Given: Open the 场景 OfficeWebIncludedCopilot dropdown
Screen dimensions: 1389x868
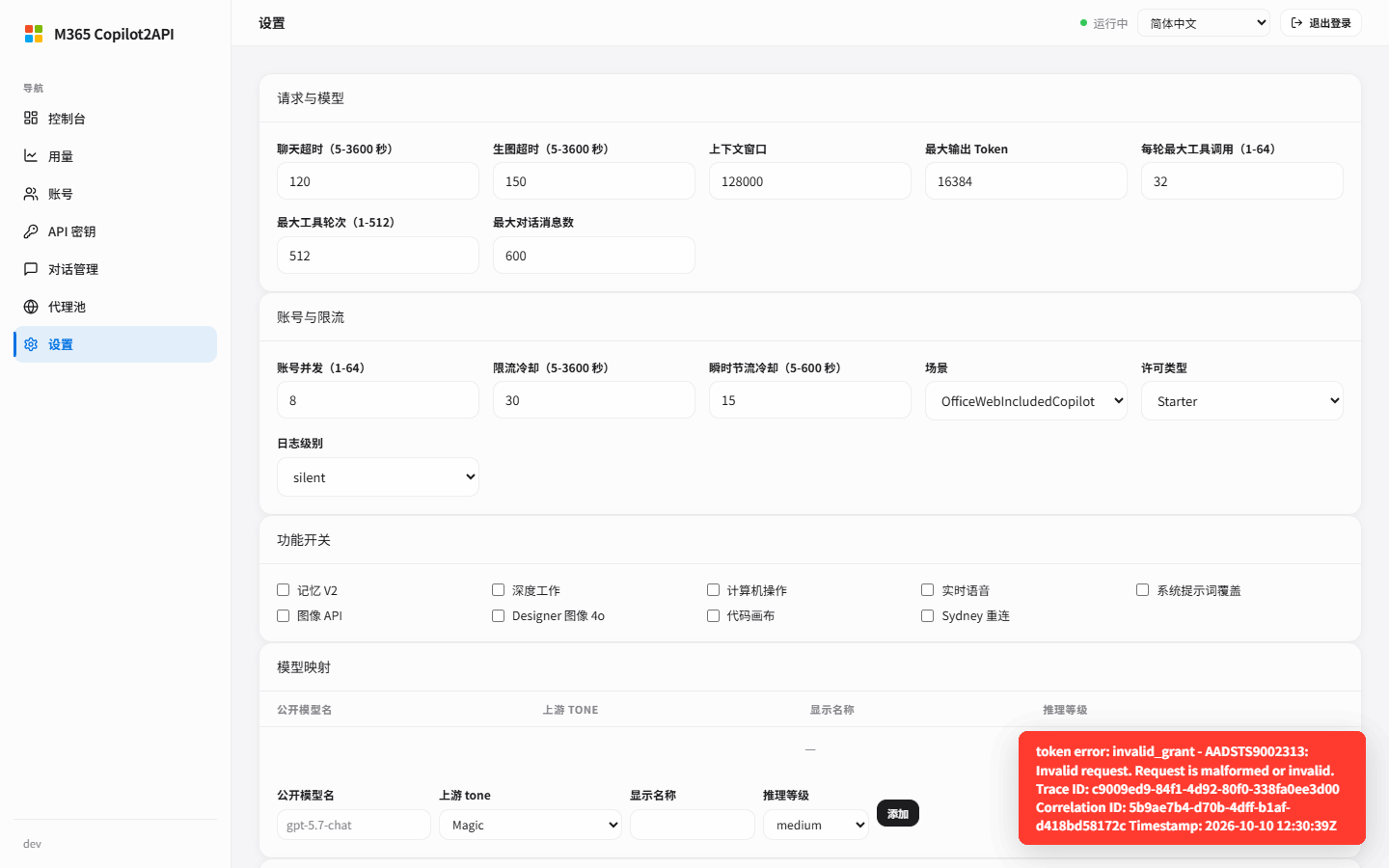Looking at the screenshot, I should (x=1026, y=401).
